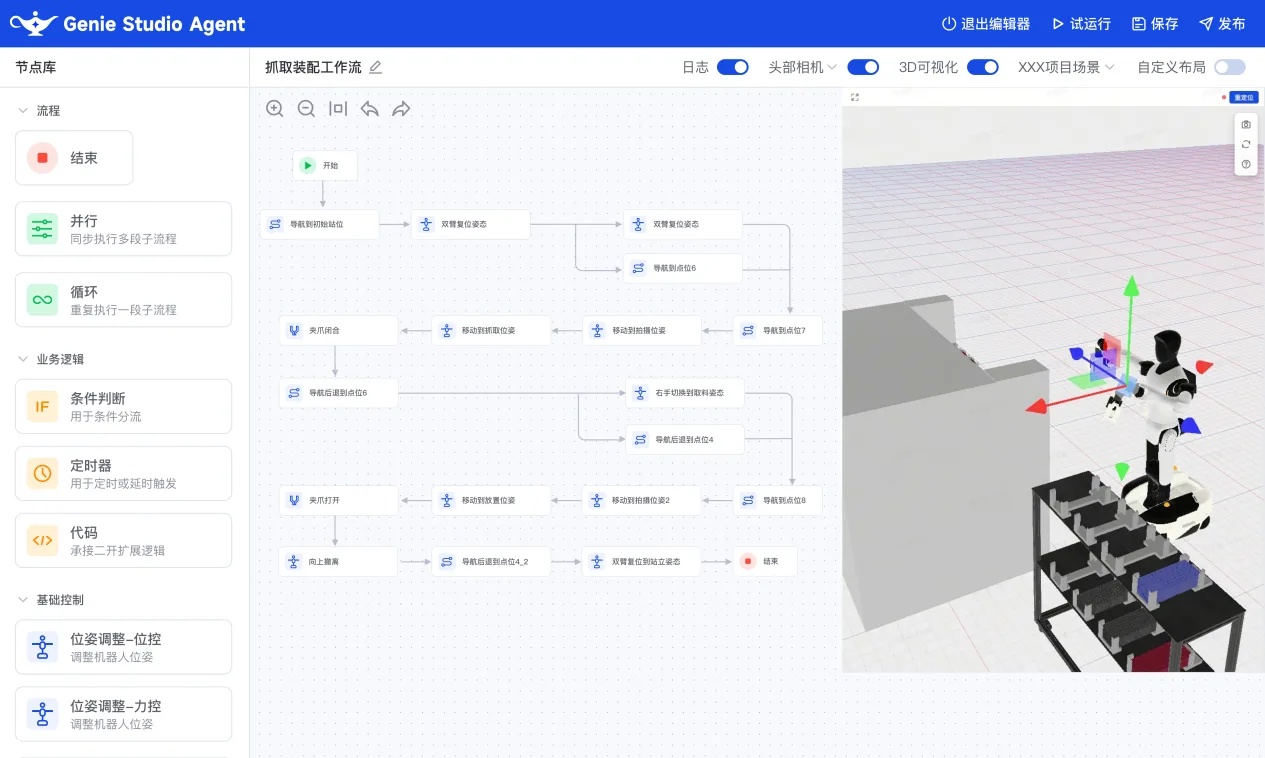Click the navigation icon on 导航到点位8 node
The image size is (1265, 758).
point(748,500)
